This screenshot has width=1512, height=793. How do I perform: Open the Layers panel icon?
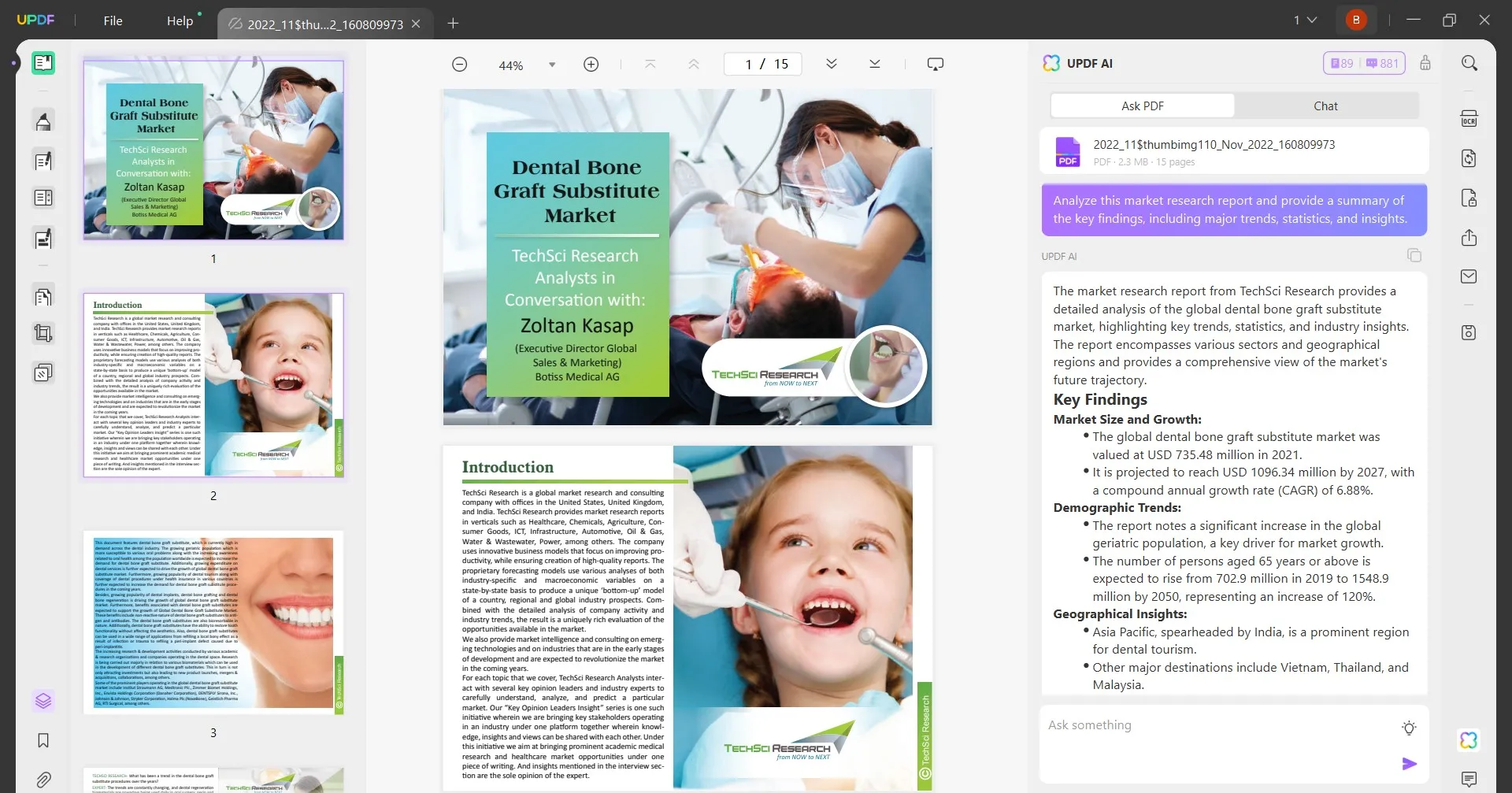pos(43,700)
